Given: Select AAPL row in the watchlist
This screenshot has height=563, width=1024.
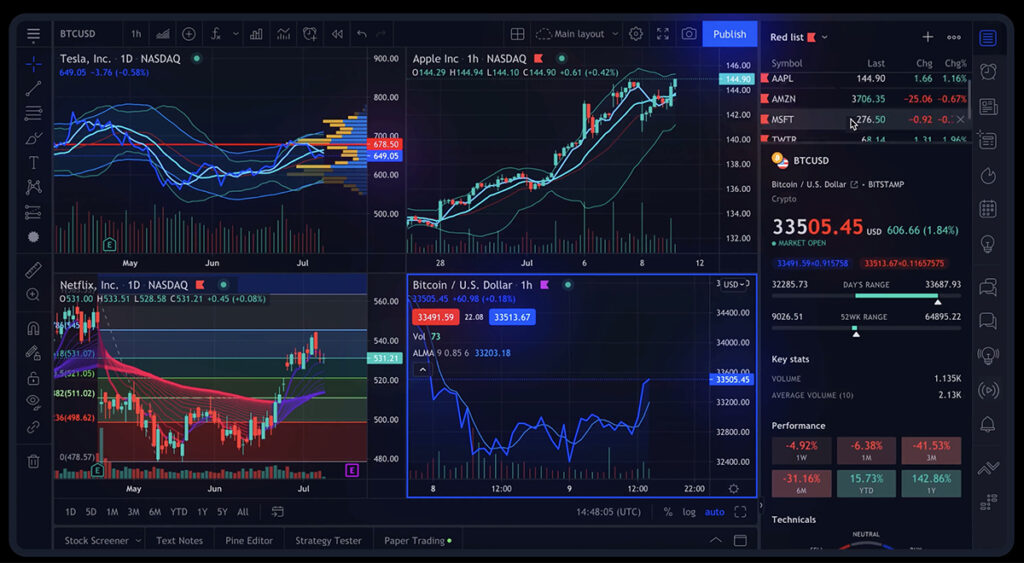Looking at the screenshot, I should point(865,78).
